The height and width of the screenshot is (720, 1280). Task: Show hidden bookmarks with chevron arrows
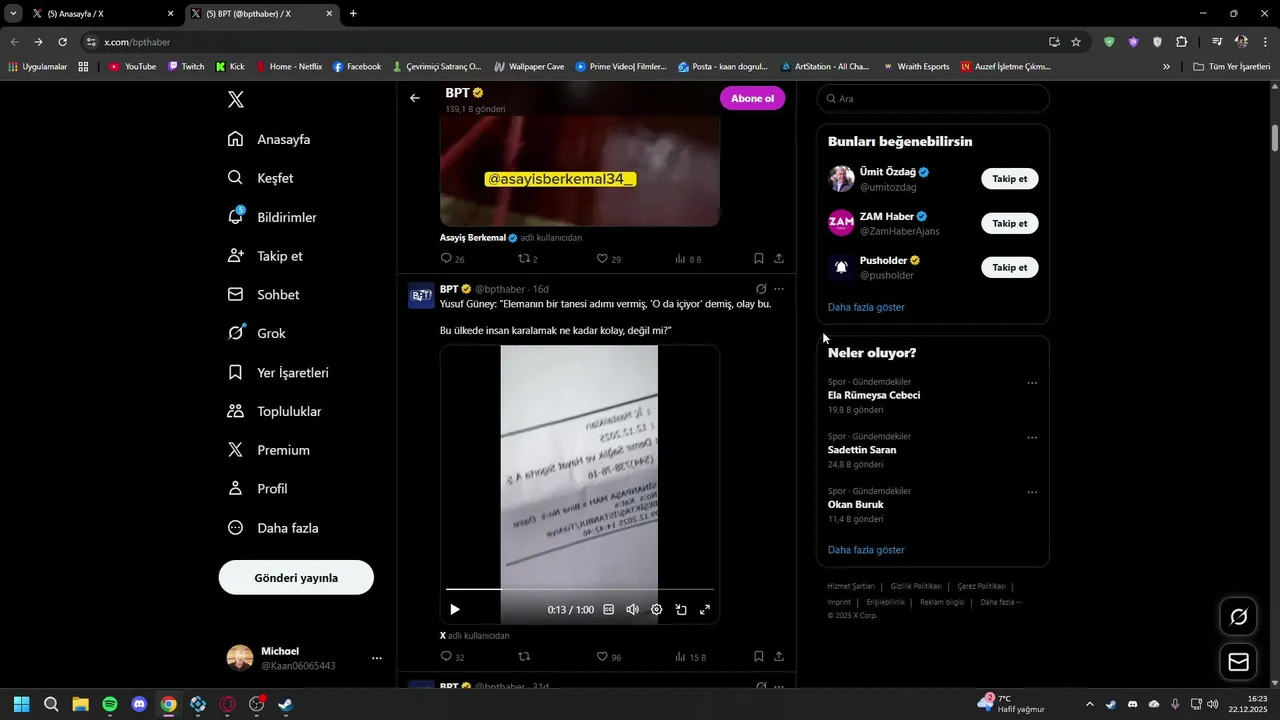pos(1166,67)
